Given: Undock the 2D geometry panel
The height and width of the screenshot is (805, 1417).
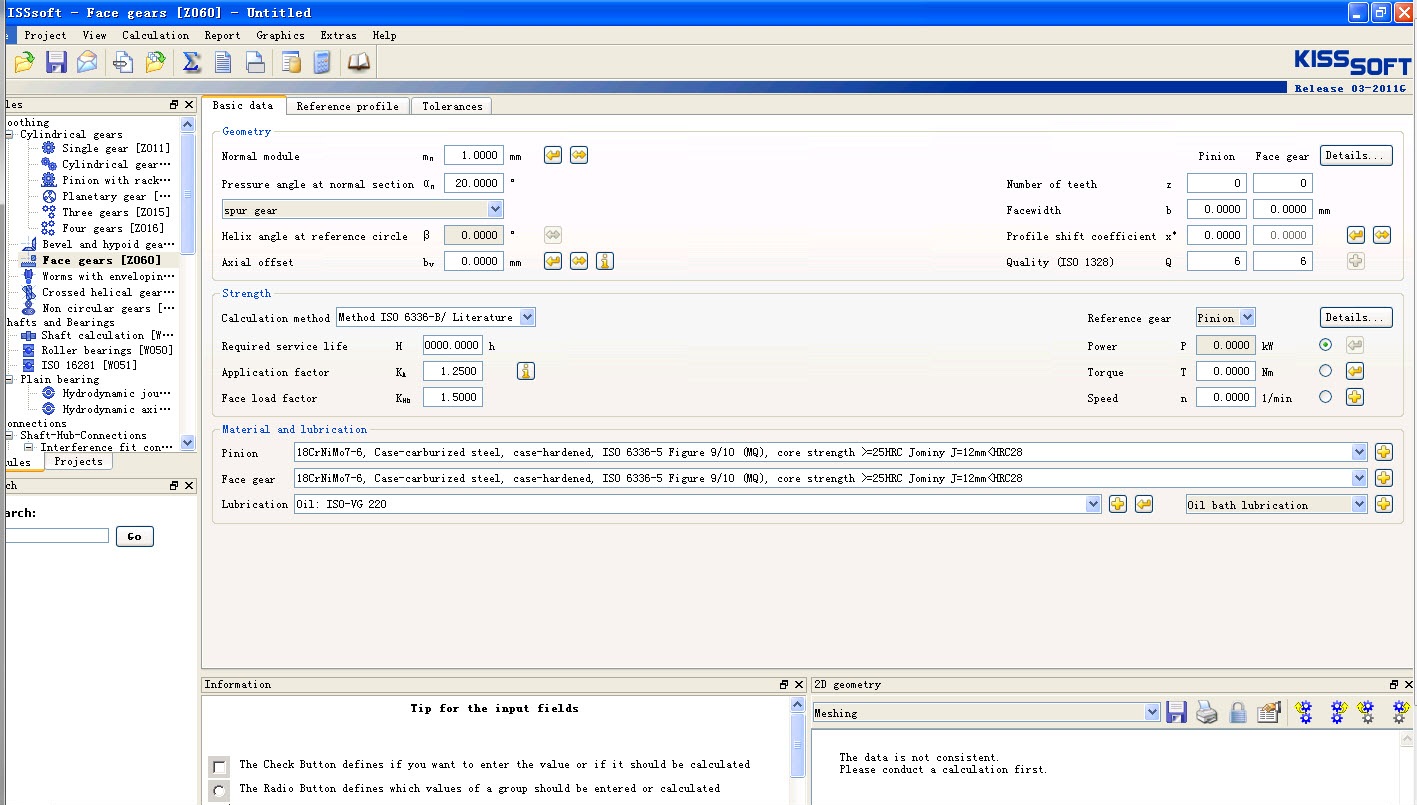Looking at the screenshot, I should [1394, 685].
